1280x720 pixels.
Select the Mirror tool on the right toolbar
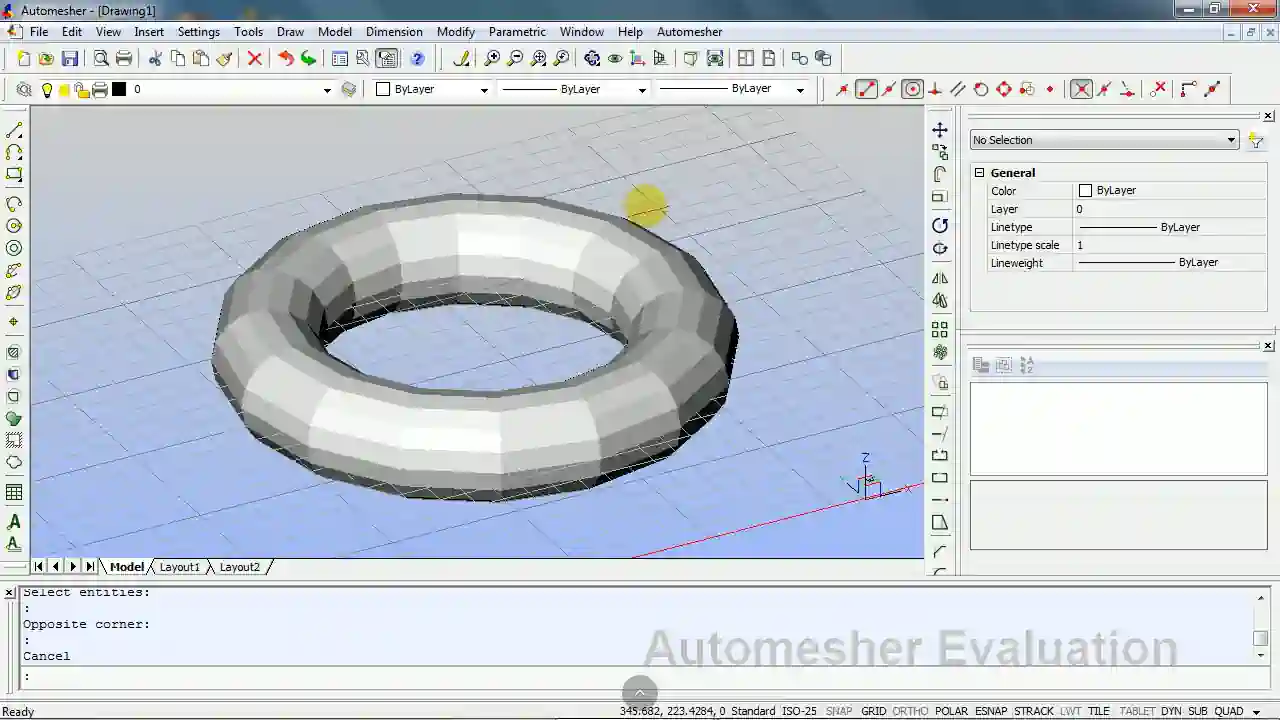[940, 278]
